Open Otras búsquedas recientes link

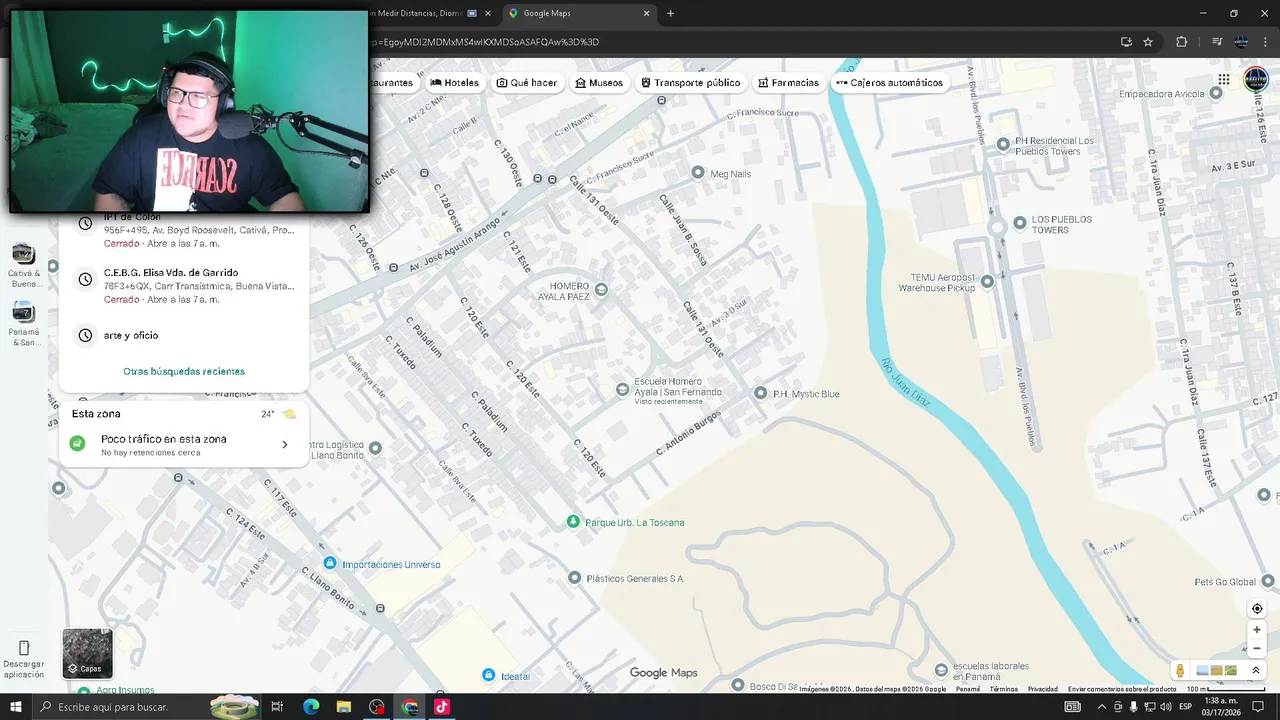[184, 371]
